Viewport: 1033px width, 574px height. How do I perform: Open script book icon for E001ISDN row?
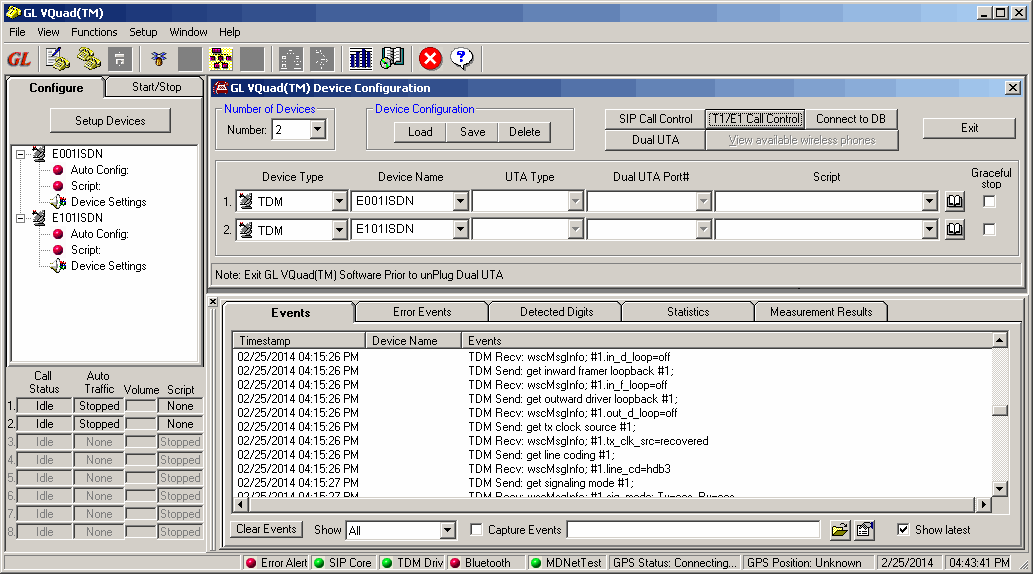(955, 201)
